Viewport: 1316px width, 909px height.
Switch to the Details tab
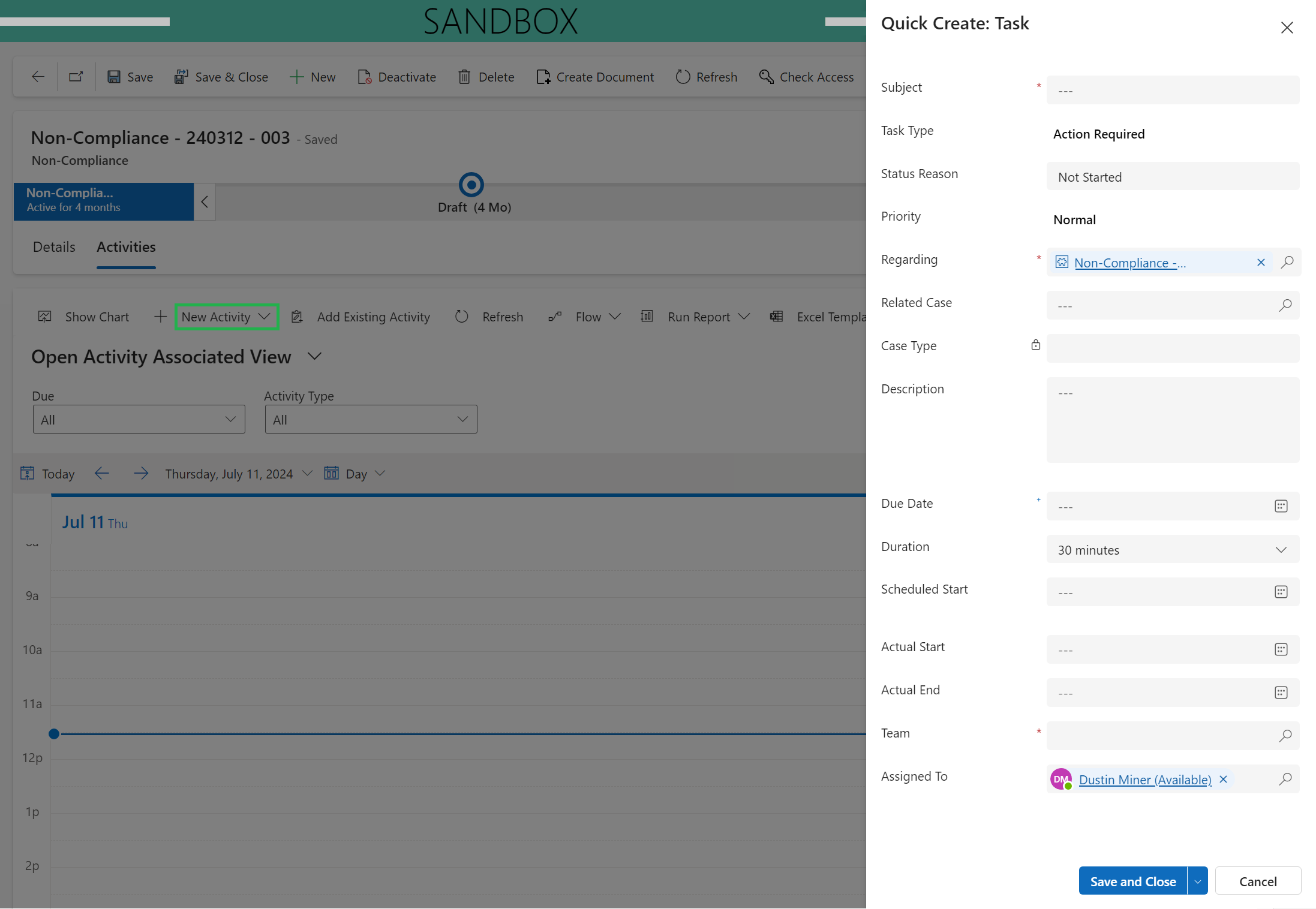tap(54, 247)
